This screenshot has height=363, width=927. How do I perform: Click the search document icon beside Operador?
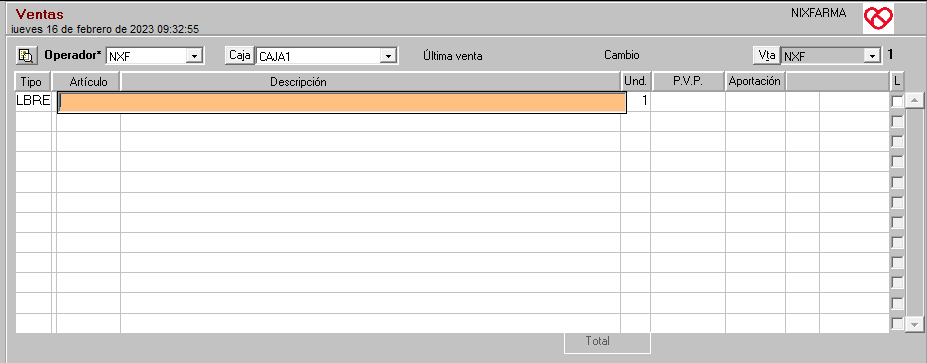click(26, 56)
